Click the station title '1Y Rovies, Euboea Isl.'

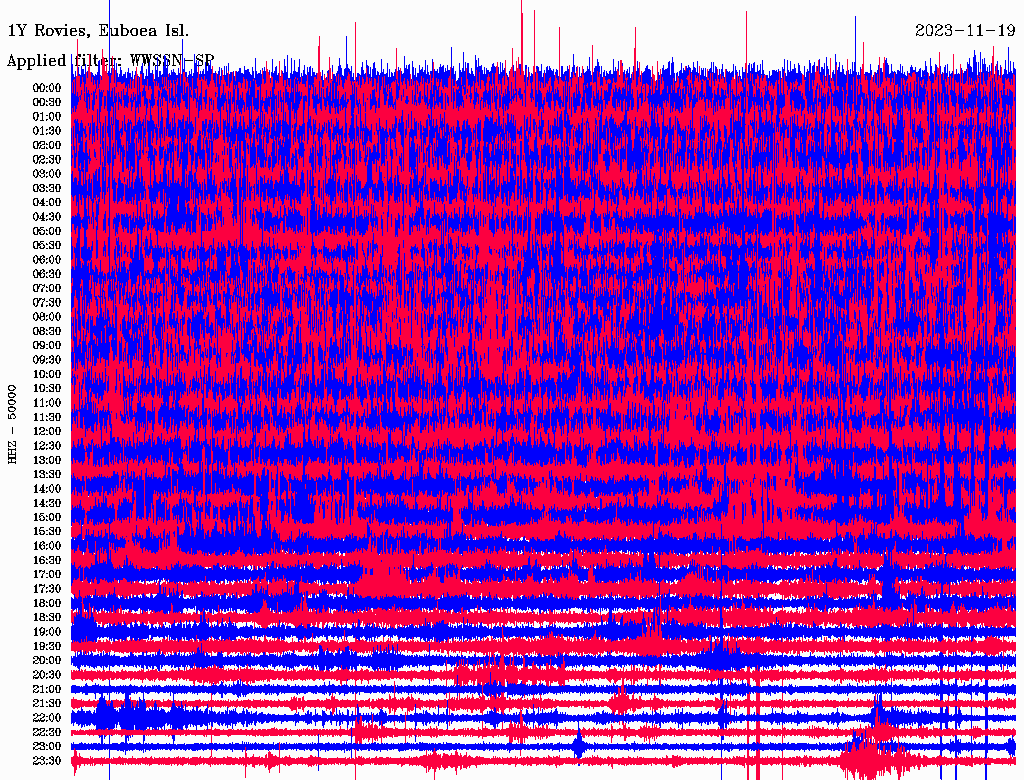click(98, 31)
